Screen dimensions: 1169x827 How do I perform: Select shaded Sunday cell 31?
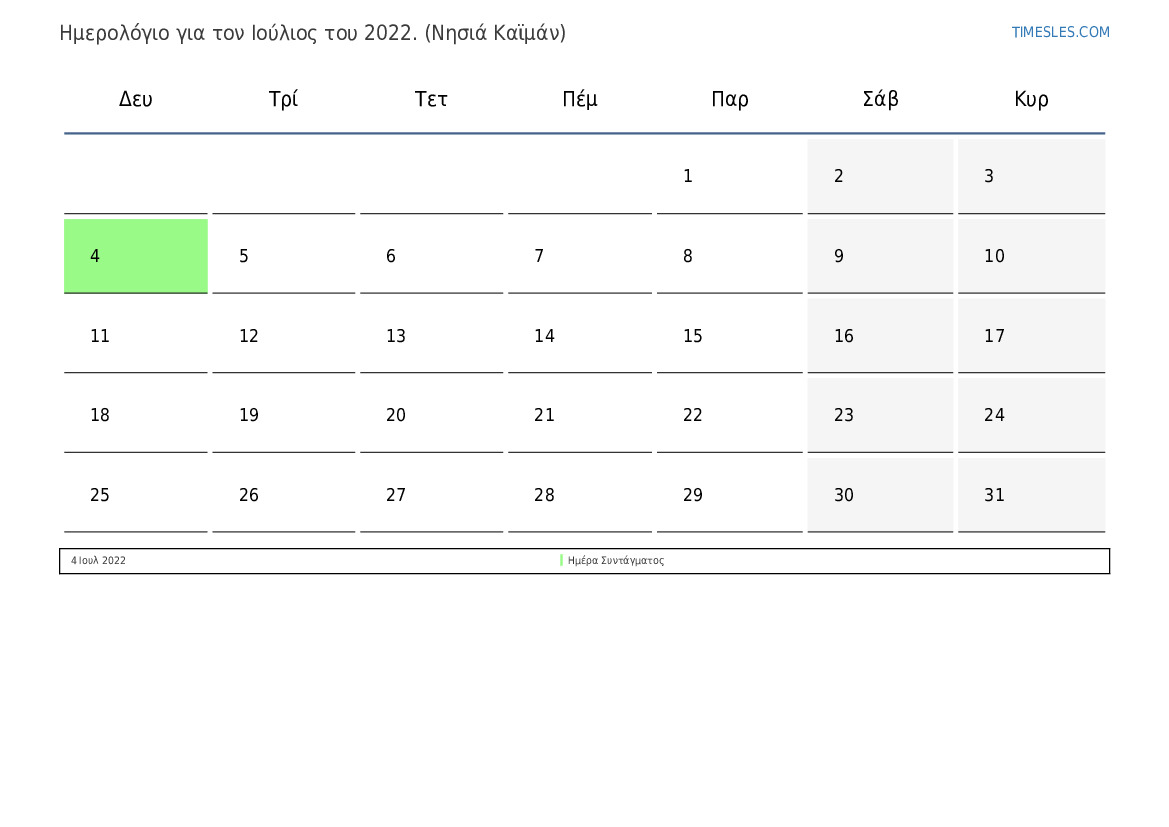(x=1031, y=495)
